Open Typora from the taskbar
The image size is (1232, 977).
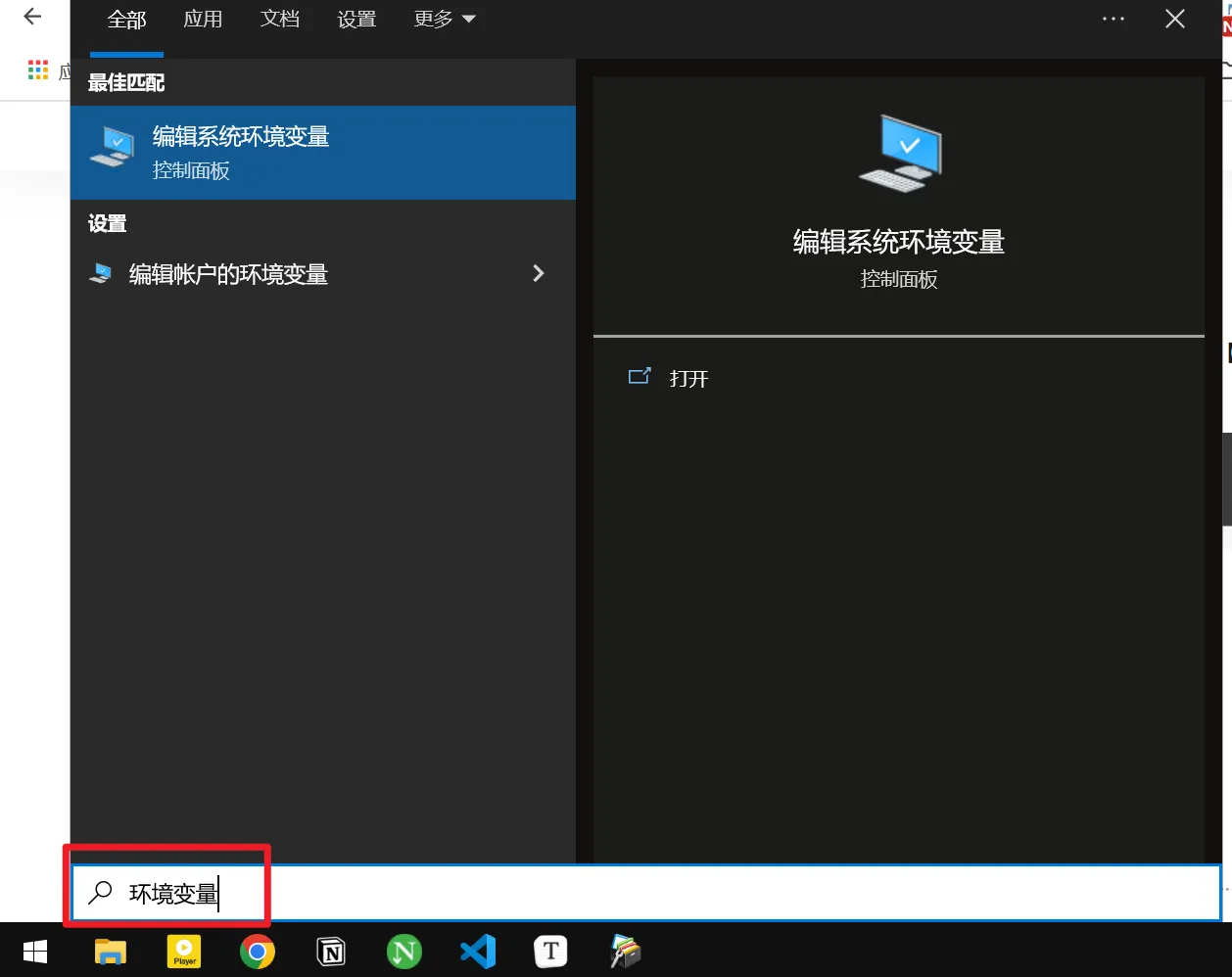(x=550, y=952)
